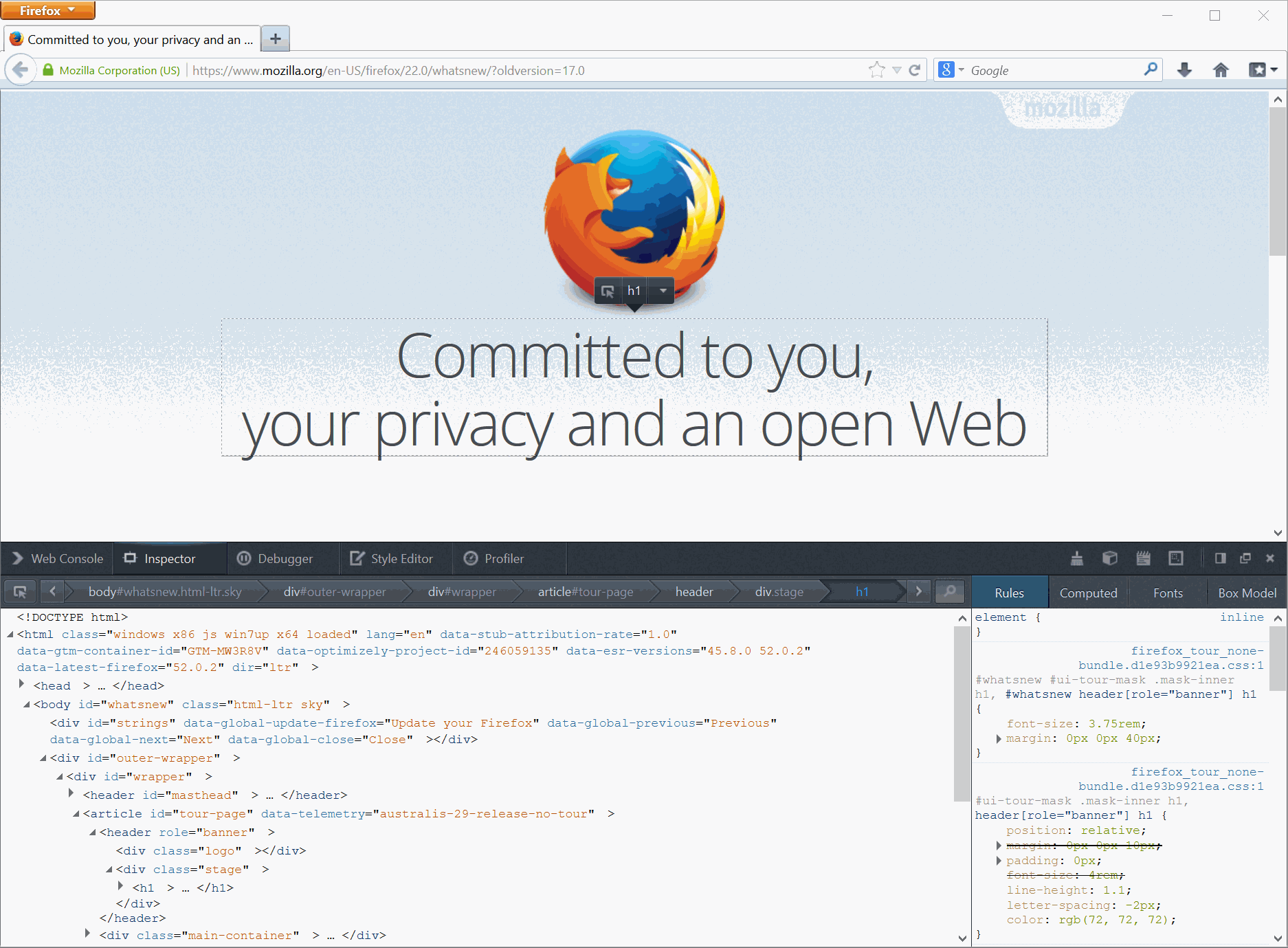Open the Profiler tool tab

[x=510, y=558]
